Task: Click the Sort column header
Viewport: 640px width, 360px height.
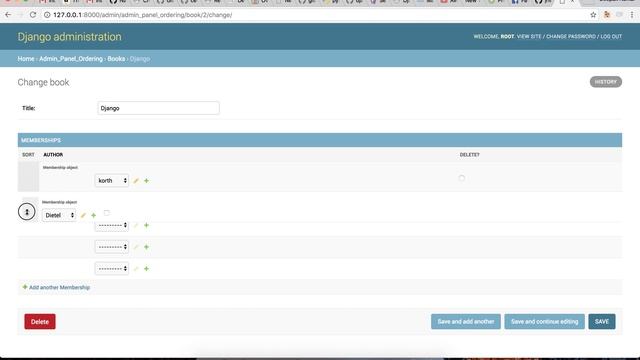Action: (x=28, y=155)
